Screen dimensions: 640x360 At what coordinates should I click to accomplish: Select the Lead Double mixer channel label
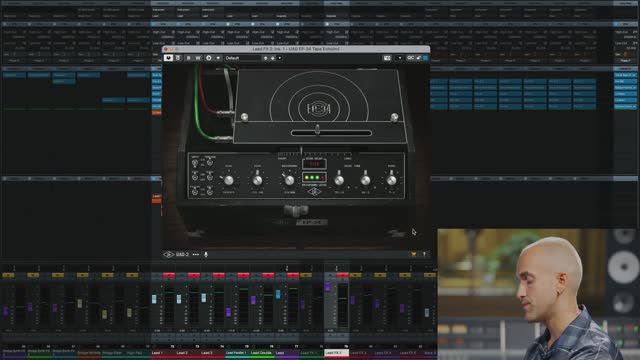click(262, 353)
